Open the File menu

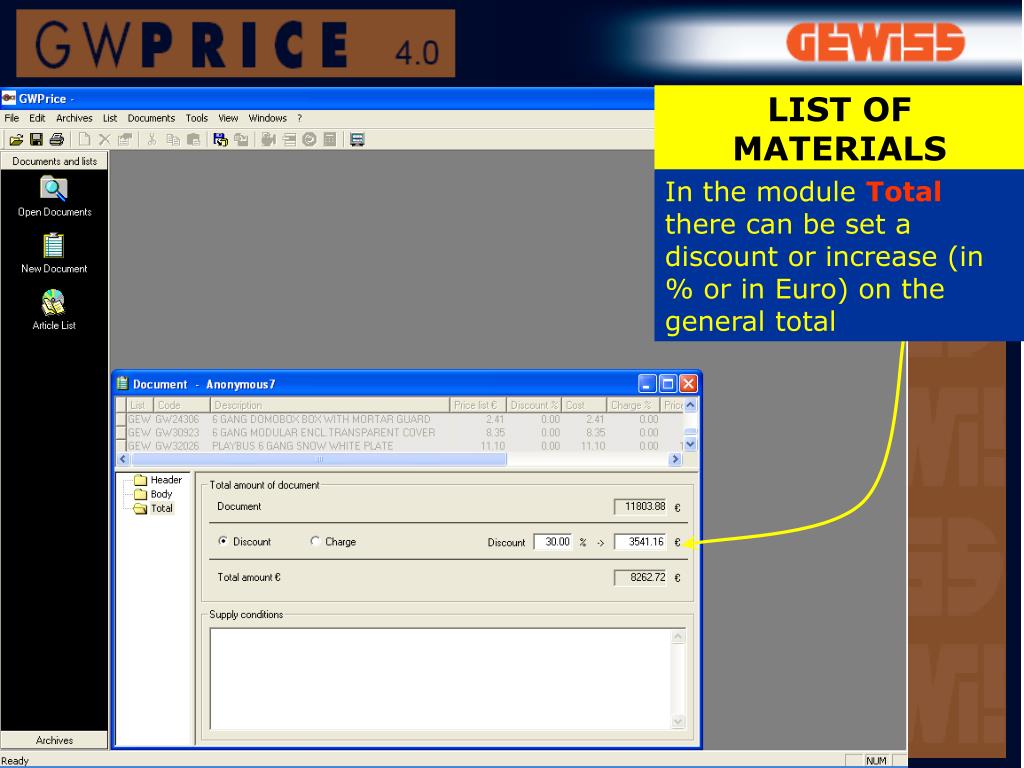coord(12,118)
